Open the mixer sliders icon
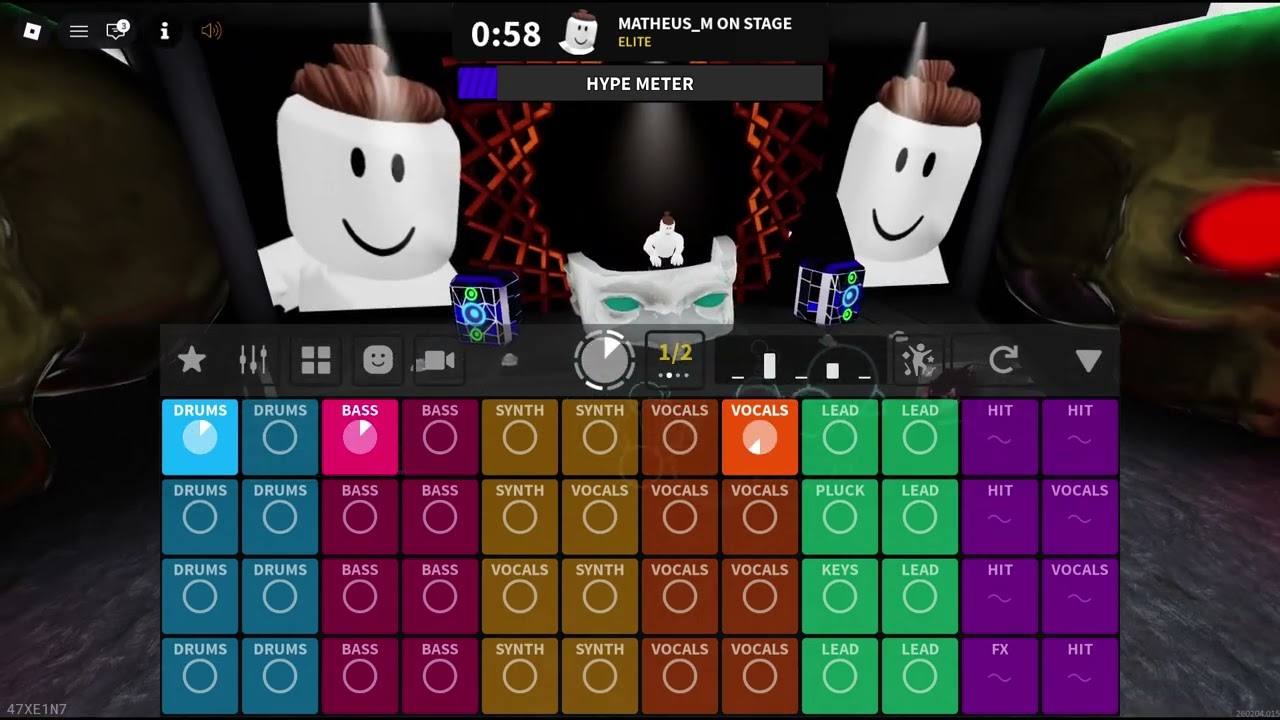 pos(254,360)
